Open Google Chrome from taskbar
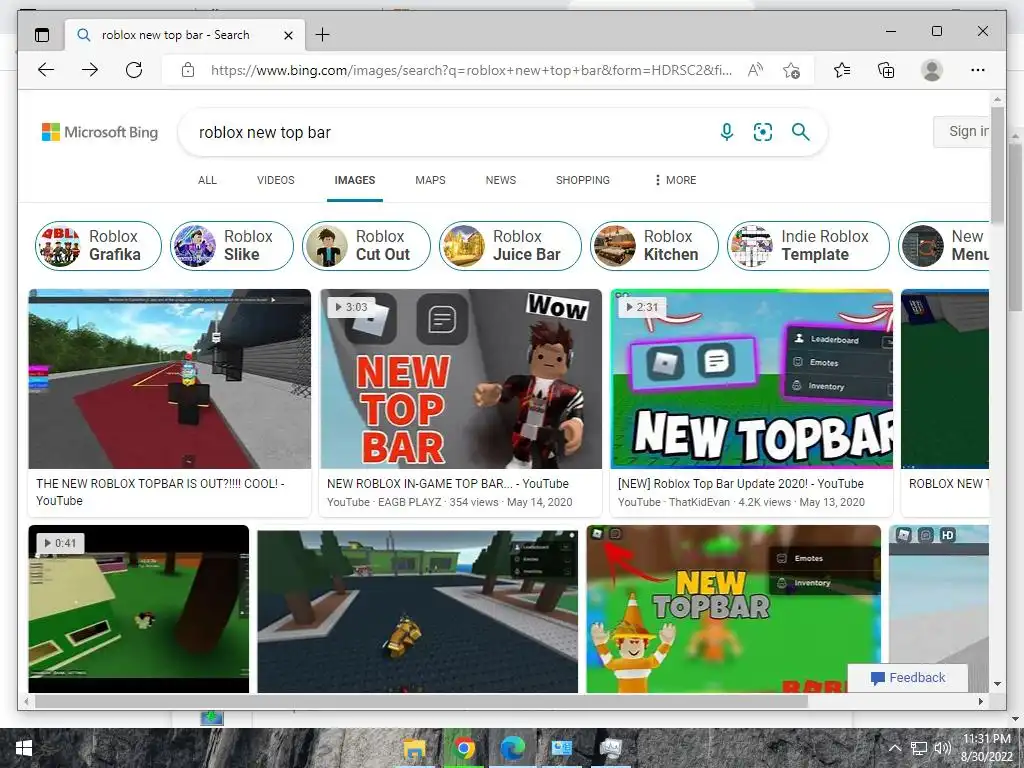The image size is (1024, 768). pyautogui.click(x=464, y=748)
